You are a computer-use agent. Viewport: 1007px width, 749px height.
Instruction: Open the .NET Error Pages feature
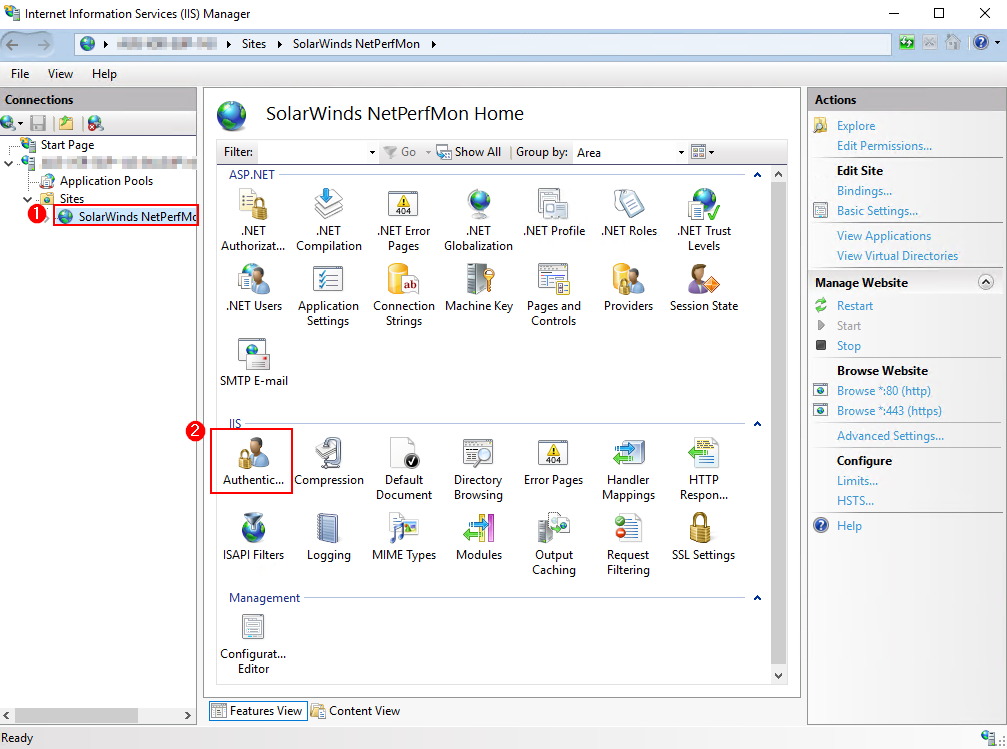(403, 220)
